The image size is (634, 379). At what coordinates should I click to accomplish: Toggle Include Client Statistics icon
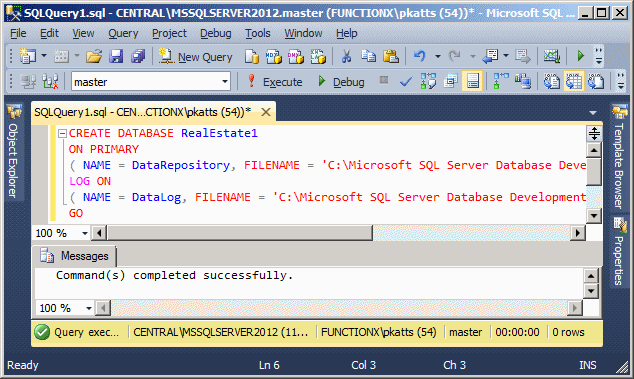click(x=523, y=81)
